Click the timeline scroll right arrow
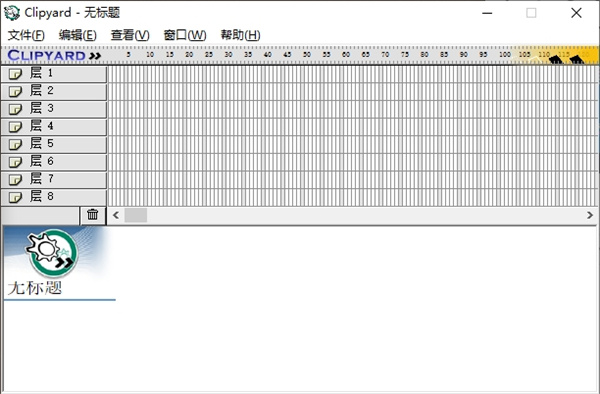This screenshot has height=394, width=600. click(x=590, y=215)
